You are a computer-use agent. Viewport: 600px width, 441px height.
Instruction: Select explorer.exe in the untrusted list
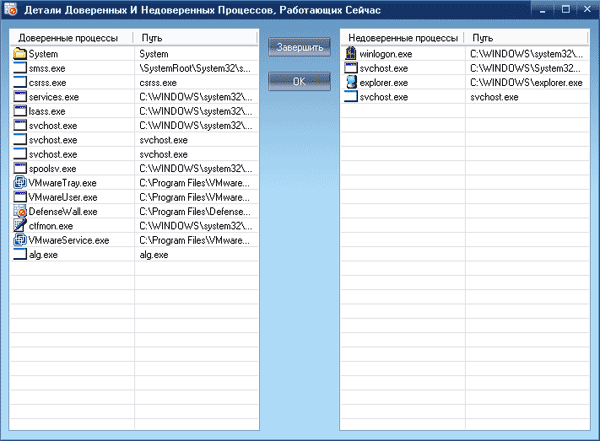coord(384,83)
